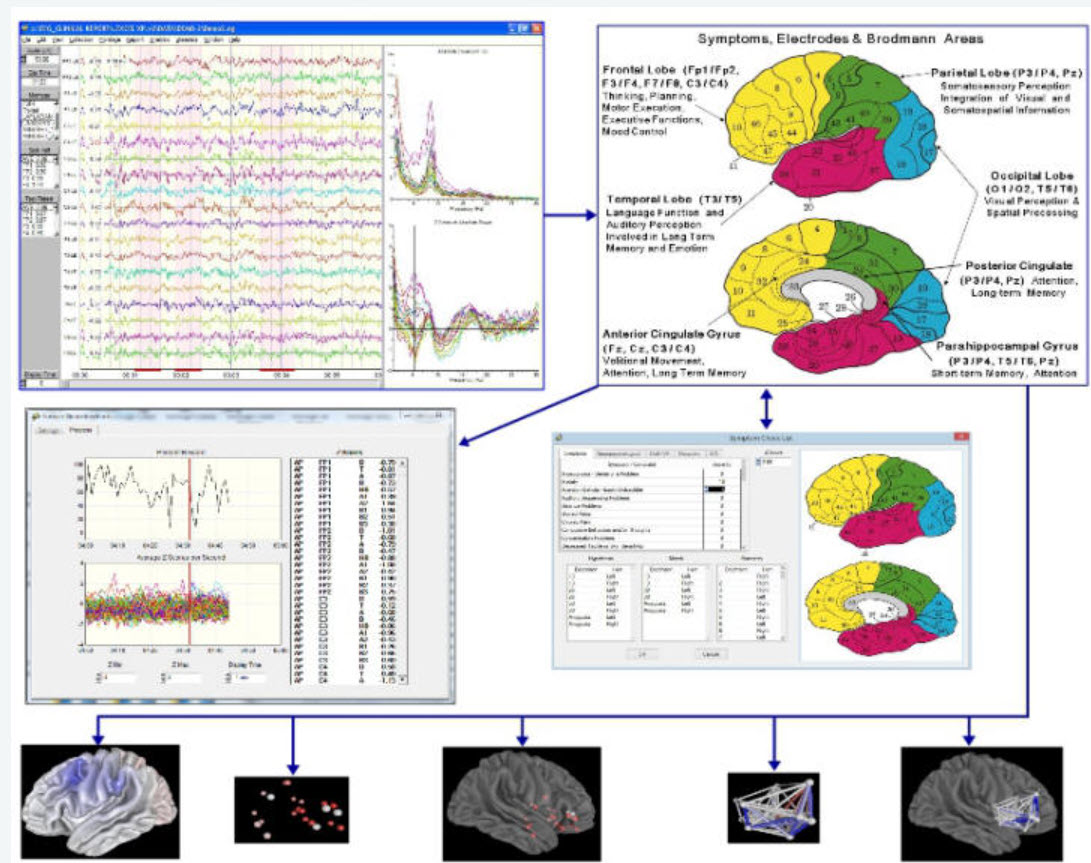The height and width of the screenshot is (863, 1091).
Task: Click Cancel in the Symptom Check List
Action: point(713,653)
